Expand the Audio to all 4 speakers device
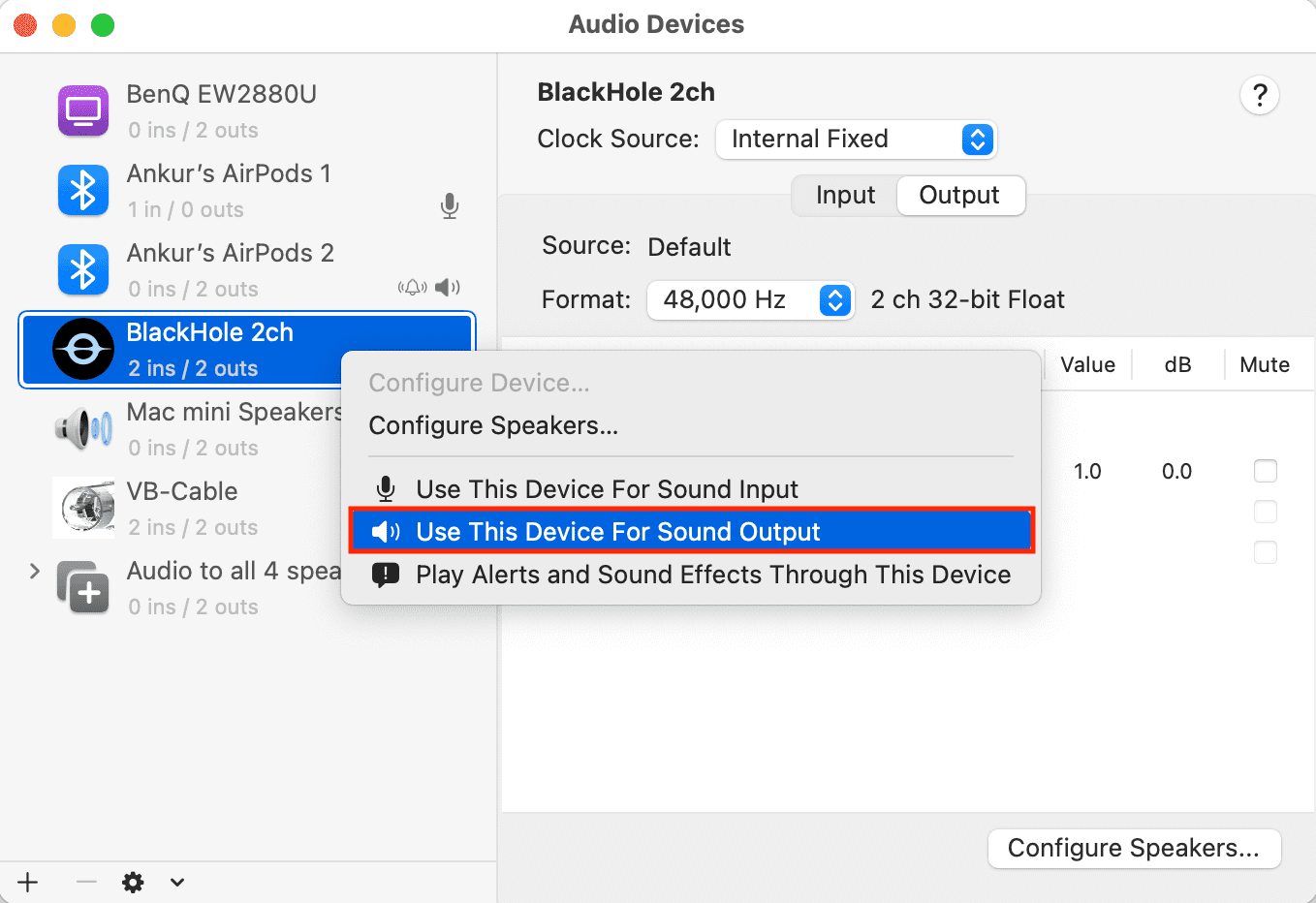The width and height of the screenshot is (1316, 903). (x=35, y=571)
